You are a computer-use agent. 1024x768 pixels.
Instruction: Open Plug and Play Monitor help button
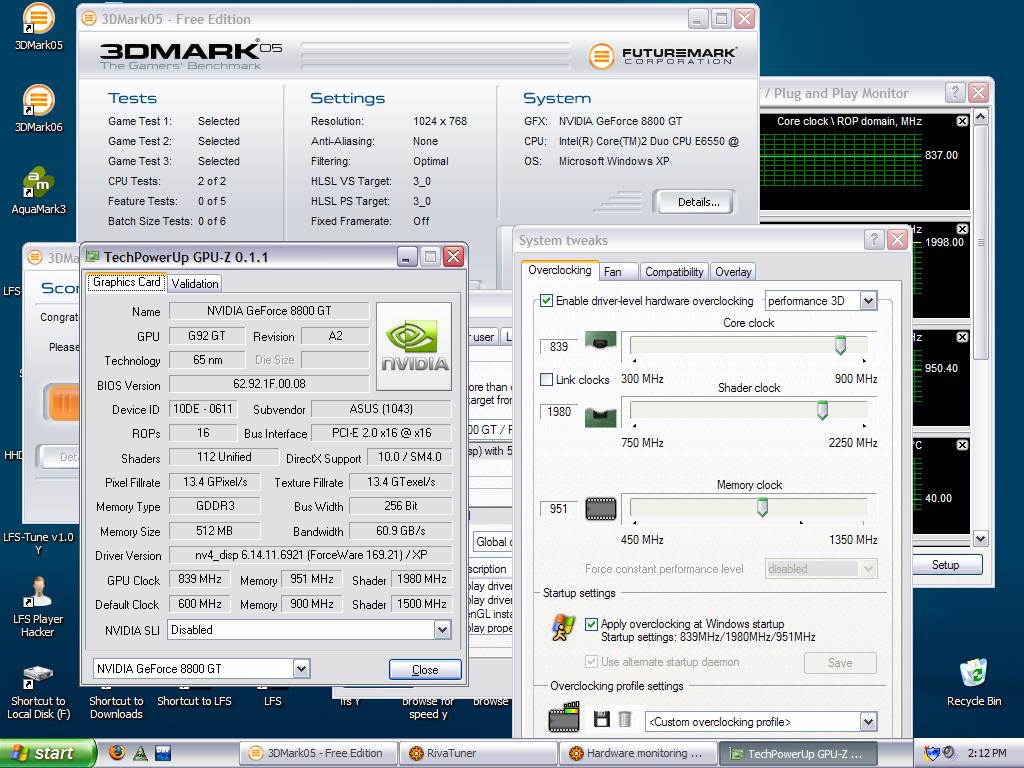tap(955, 93)
